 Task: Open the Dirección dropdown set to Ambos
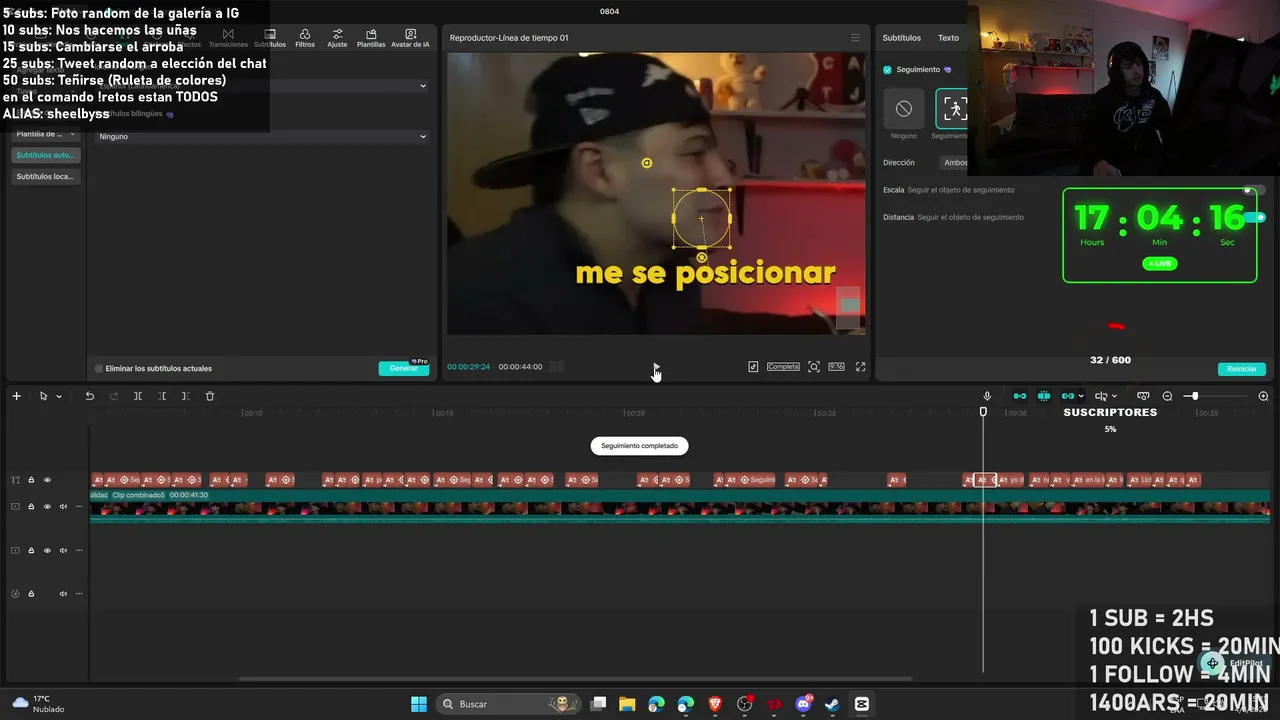click(955, 163)
